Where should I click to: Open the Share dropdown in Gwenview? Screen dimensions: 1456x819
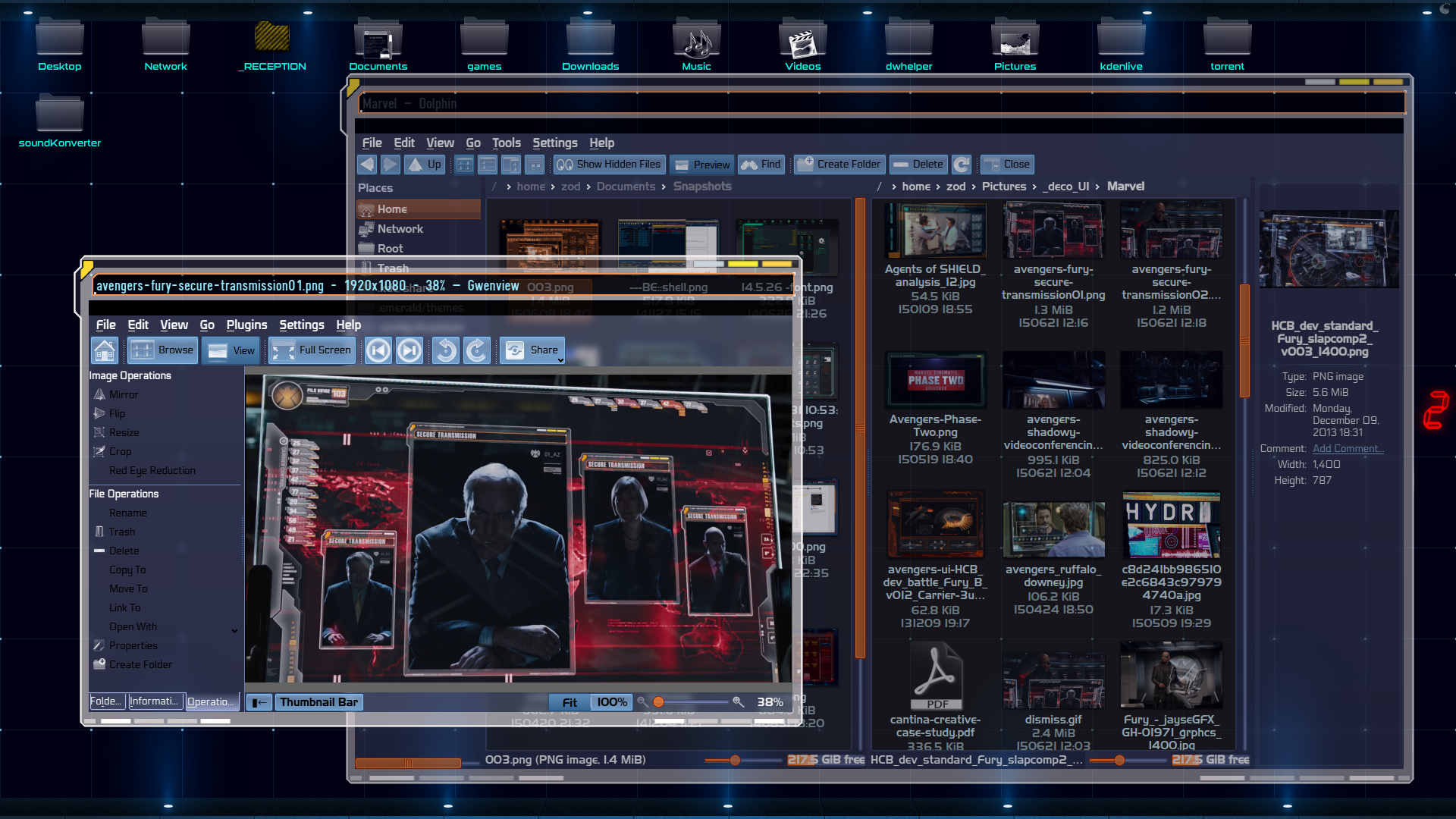(532, 350)
